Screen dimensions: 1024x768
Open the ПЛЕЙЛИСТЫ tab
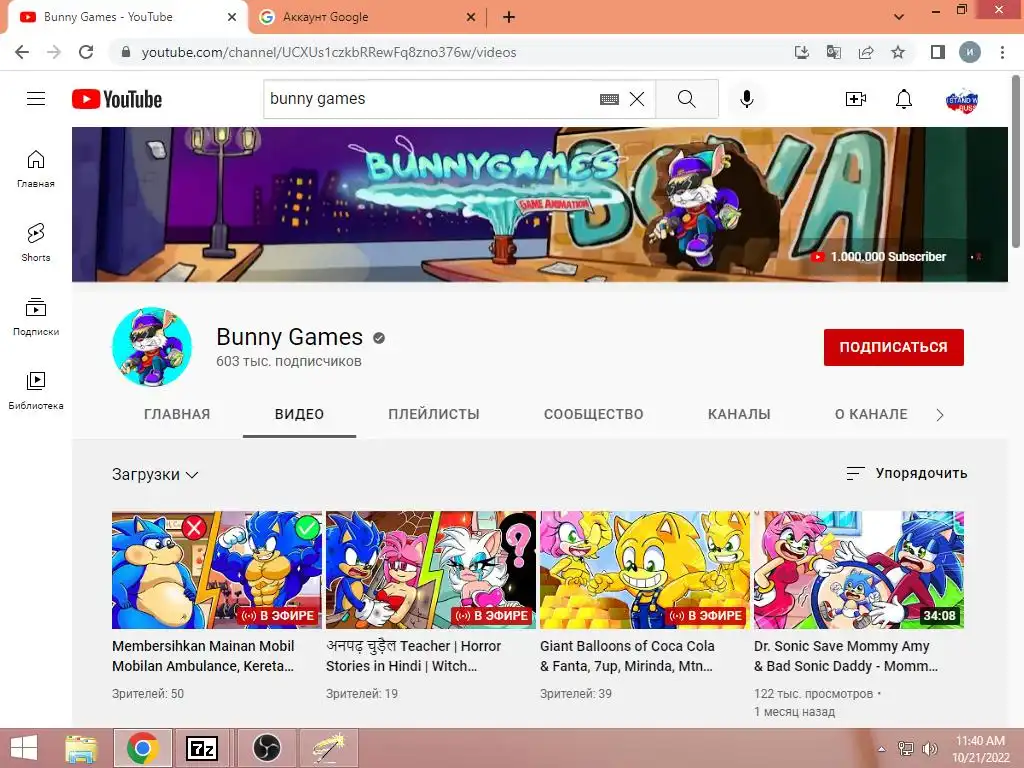click(x=434, y=414)
